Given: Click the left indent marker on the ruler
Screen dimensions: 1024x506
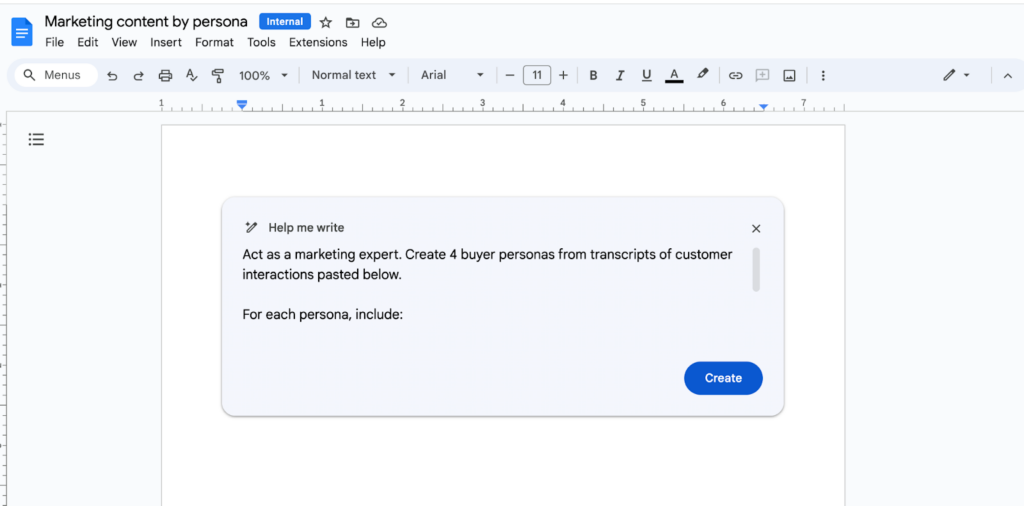Looking at the screenshot, I should coord(242,104).
